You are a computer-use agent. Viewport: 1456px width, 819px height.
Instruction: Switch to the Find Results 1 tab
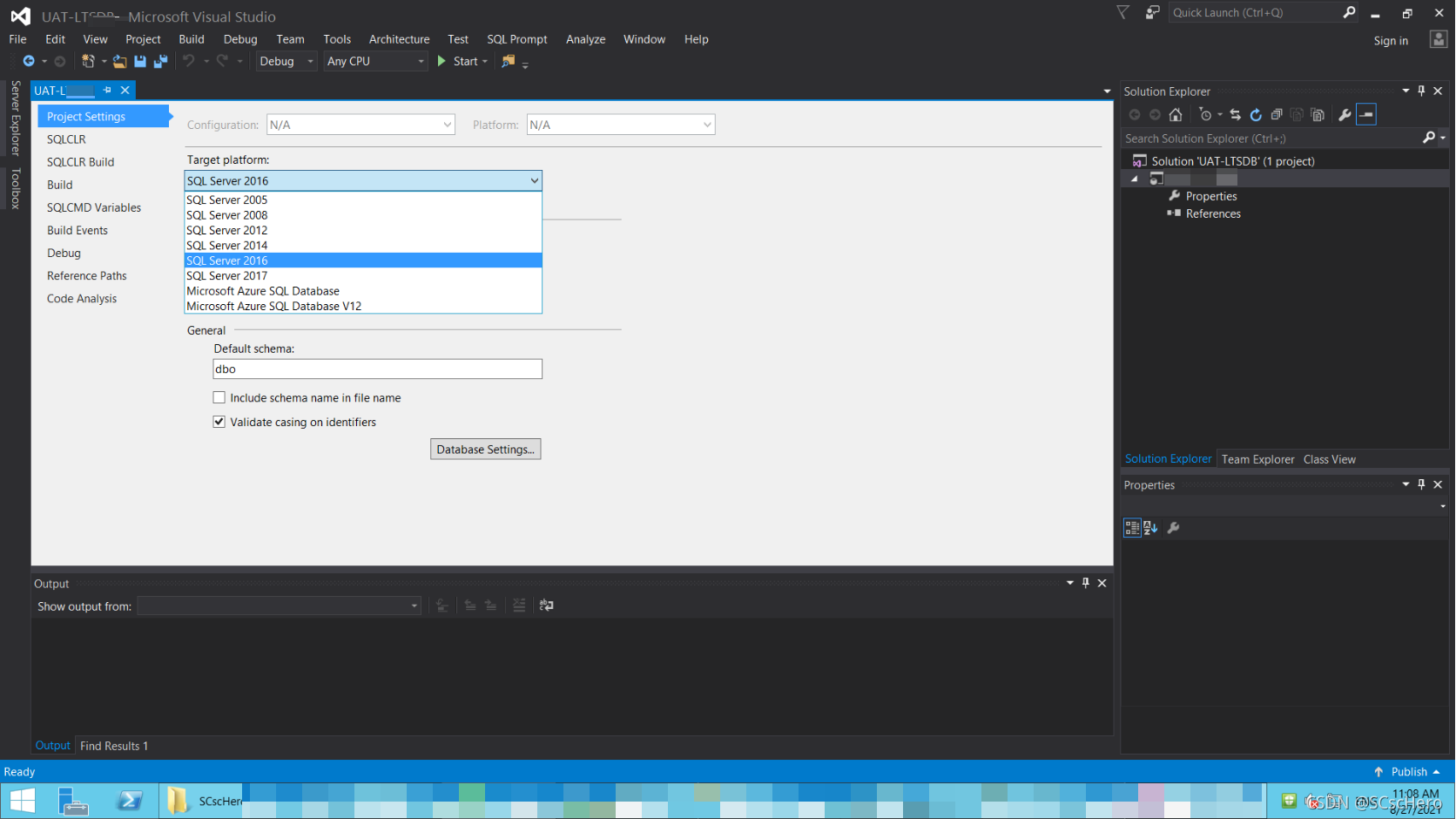[114, 746]
